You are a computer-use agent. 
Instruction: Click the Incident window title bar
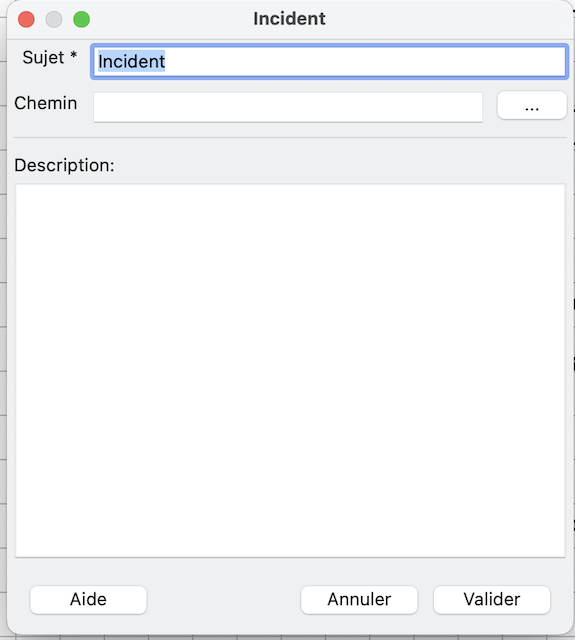289,19
